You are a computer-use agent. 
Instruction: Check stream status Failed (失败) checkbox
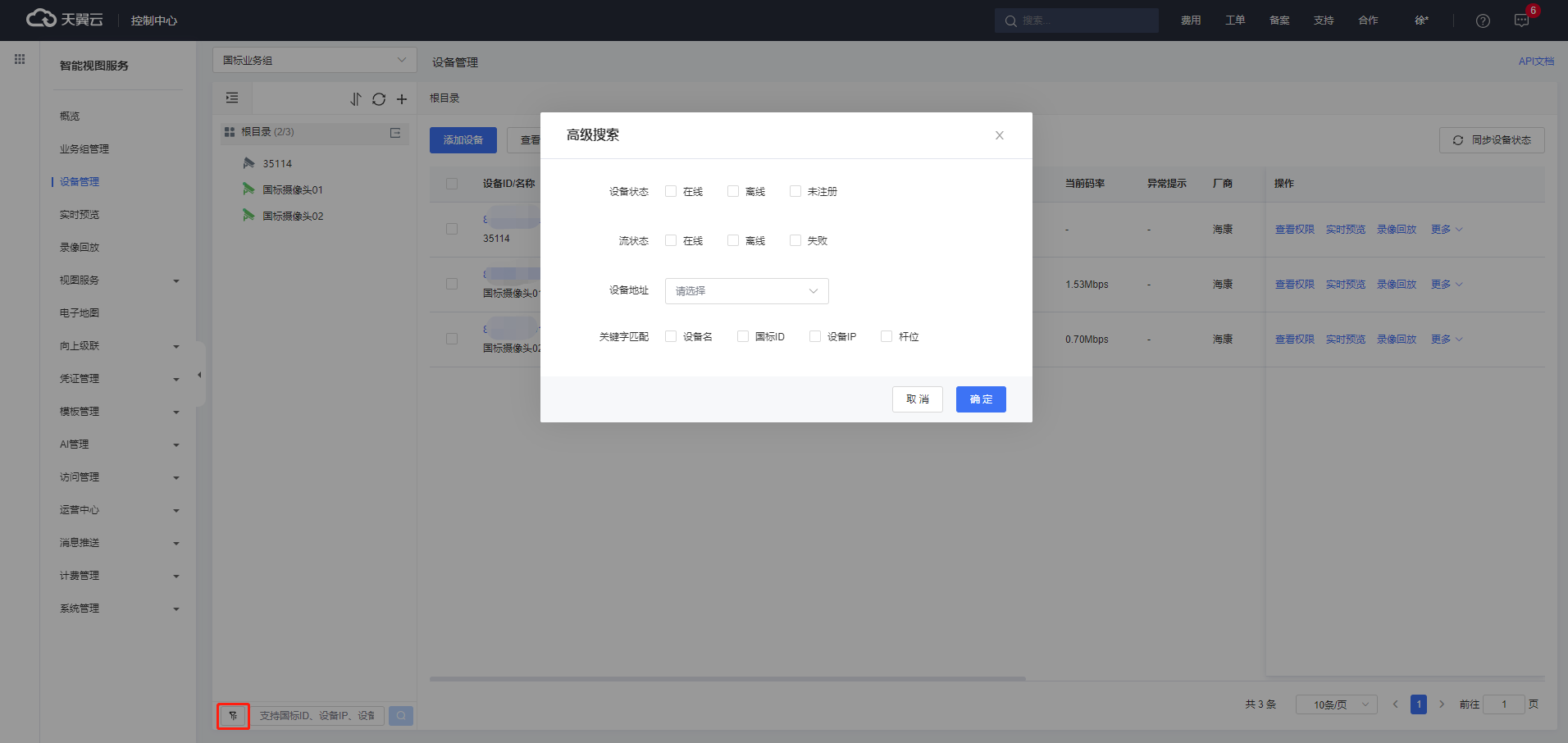click(795, 240)
